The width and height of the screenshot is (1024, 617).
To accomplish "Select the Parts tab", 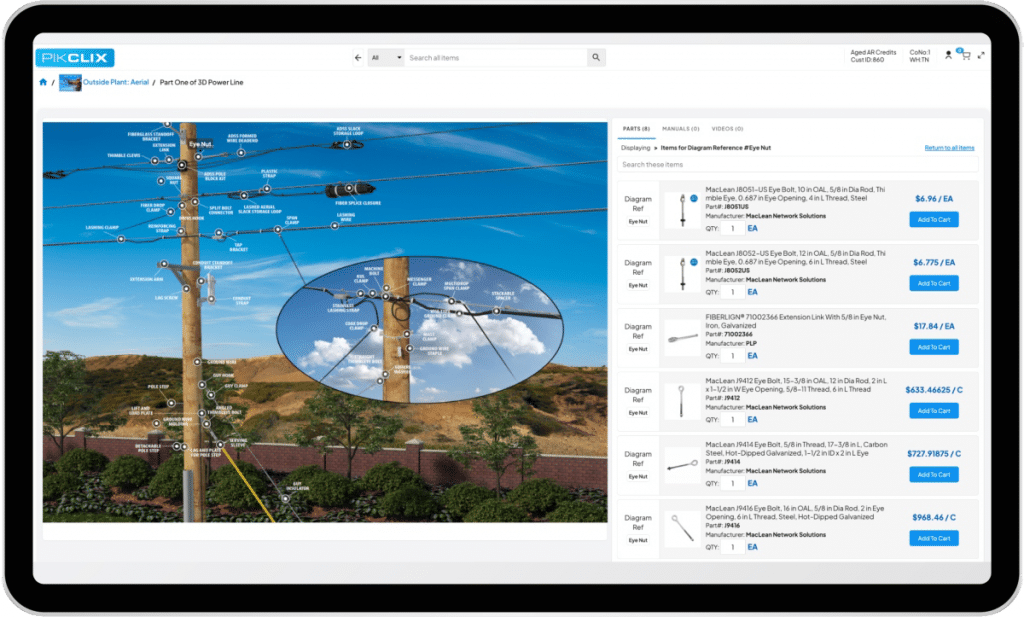I will click(x=636, y=129).
